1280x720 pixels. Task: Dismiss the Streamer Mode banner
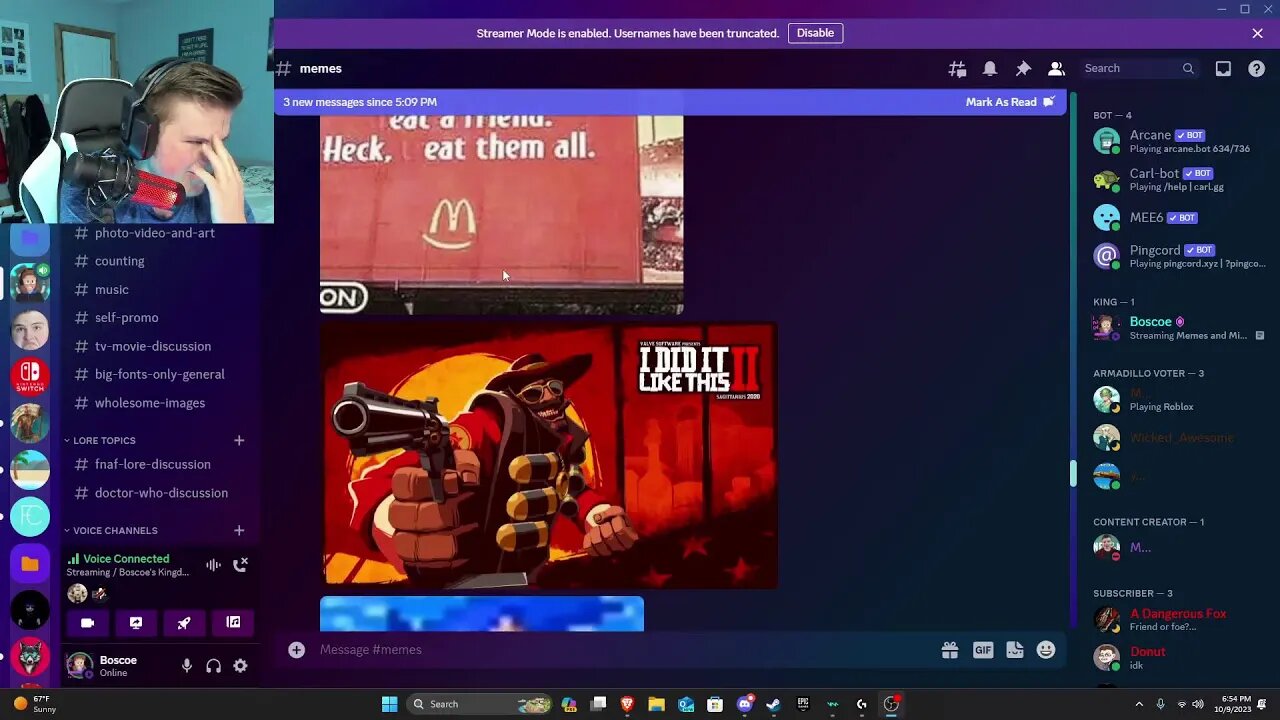coord(1257,33)
